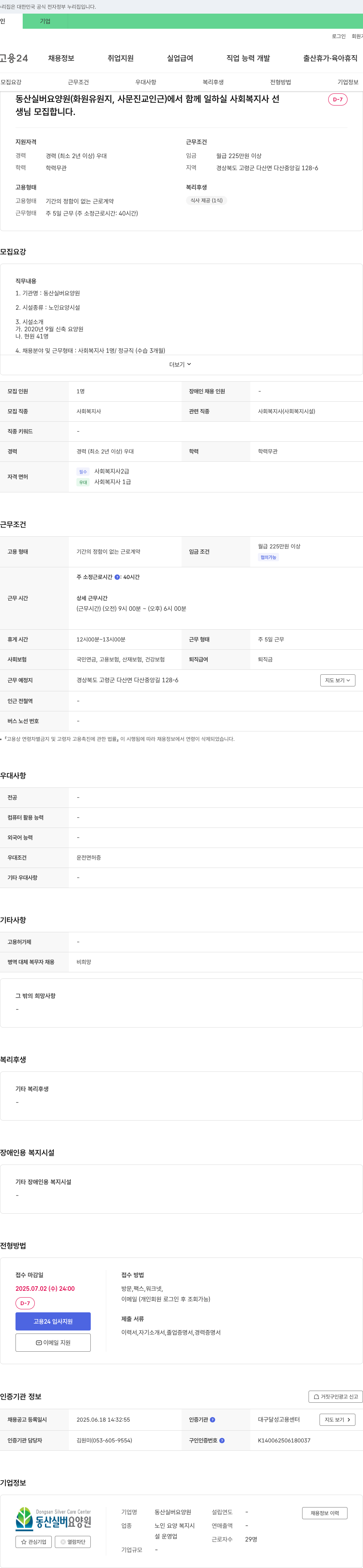Click contact 김원미(053-605-9554)
Viewport: 363px width, 1568px height.
[104, 1441]
